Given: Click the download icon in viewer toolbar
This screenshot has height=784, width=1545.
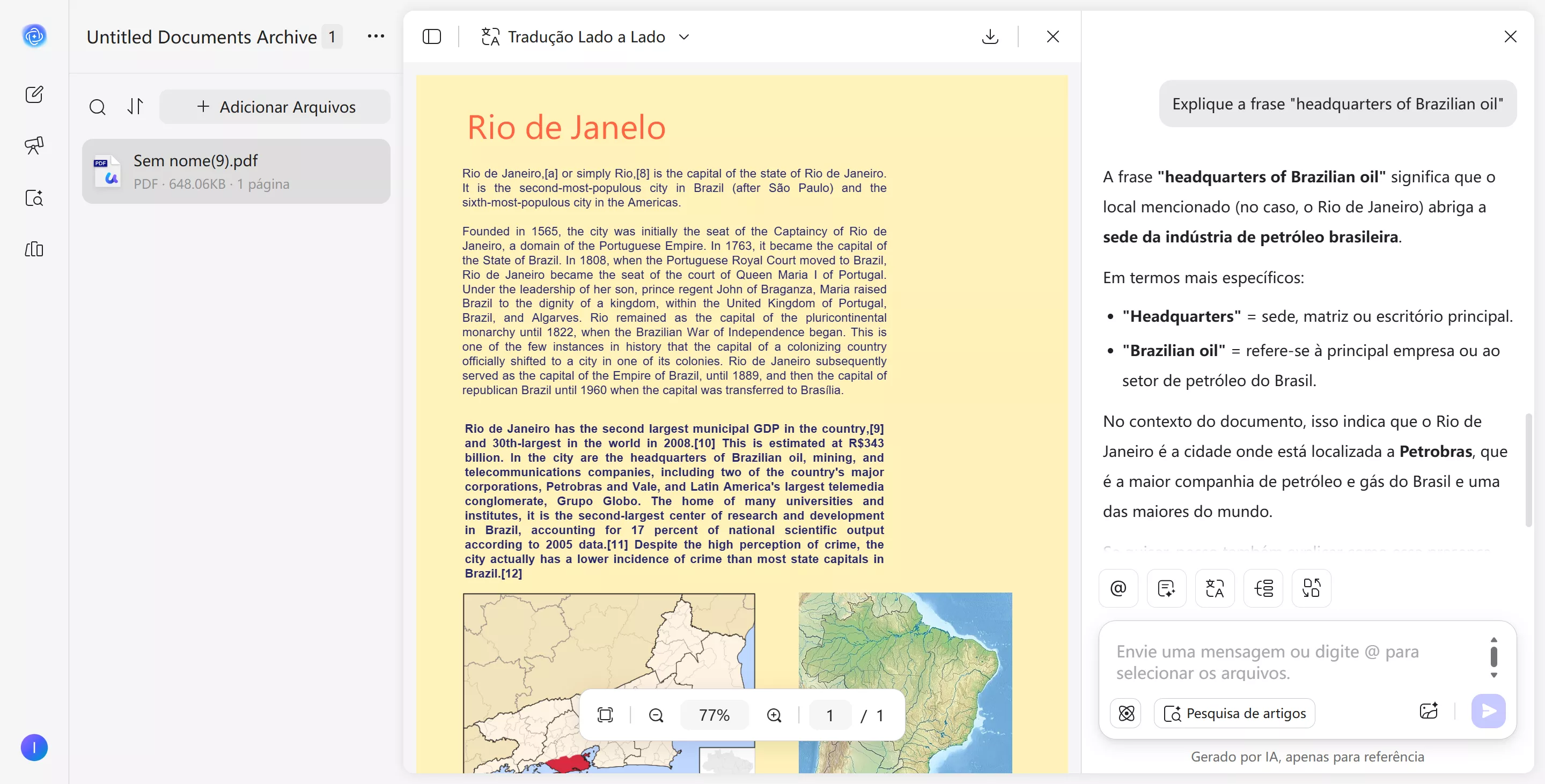Looking at the screenshot, I should (990, 36).
